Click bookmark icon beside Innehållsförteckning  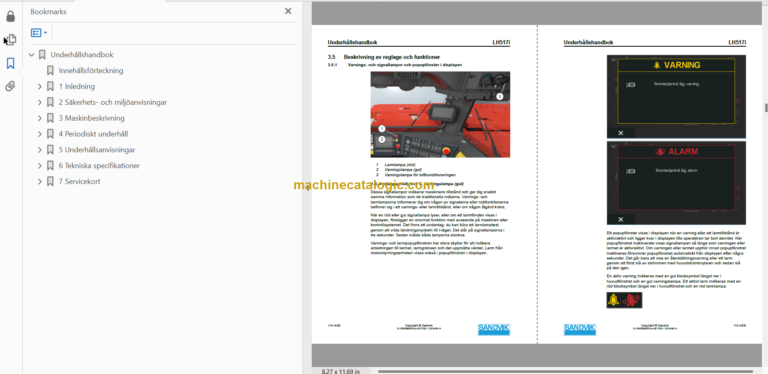pos(50,70)
